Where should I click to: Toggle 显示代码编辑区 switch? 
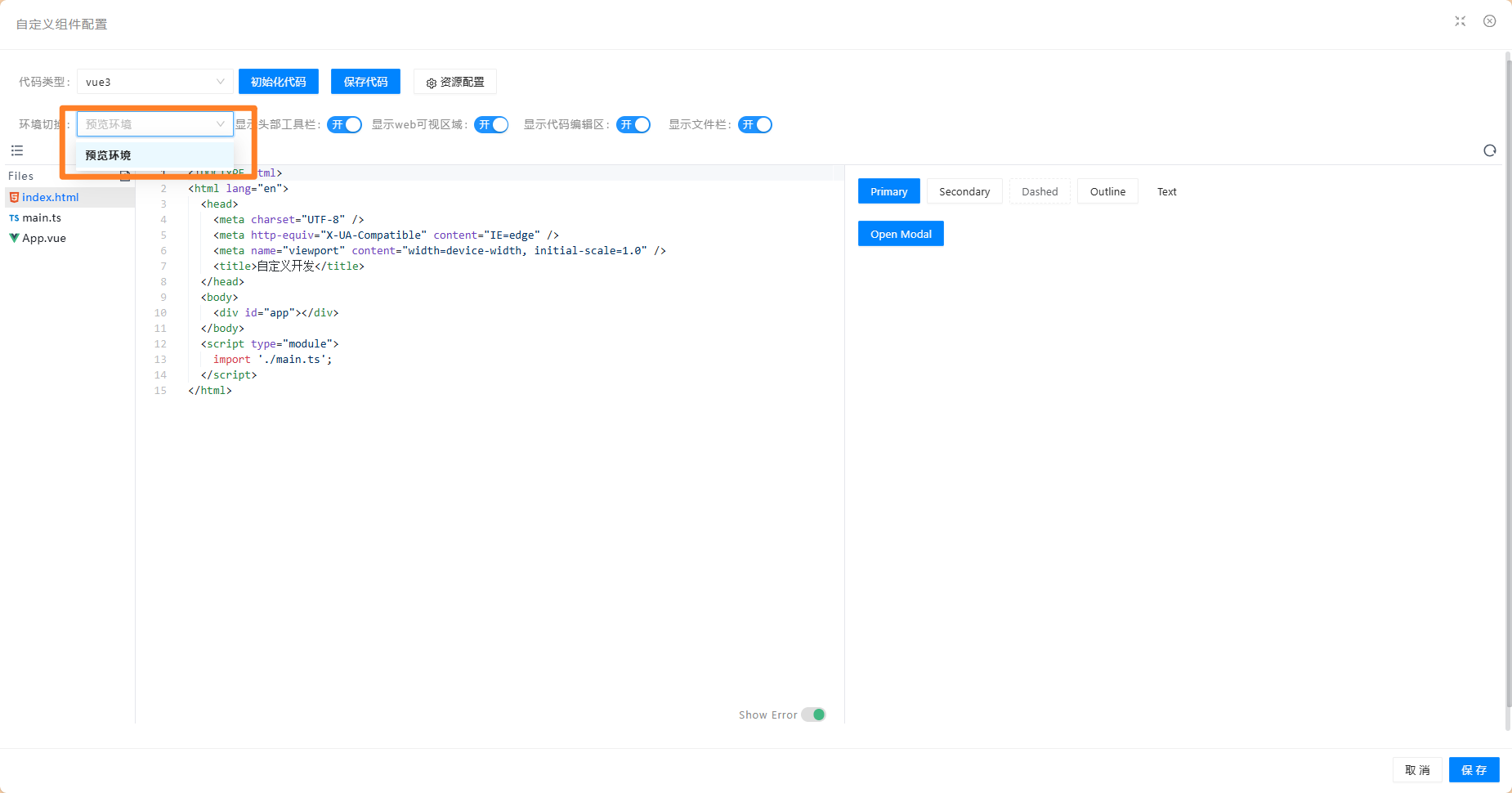pyautogui.click(x=633, y=124)
